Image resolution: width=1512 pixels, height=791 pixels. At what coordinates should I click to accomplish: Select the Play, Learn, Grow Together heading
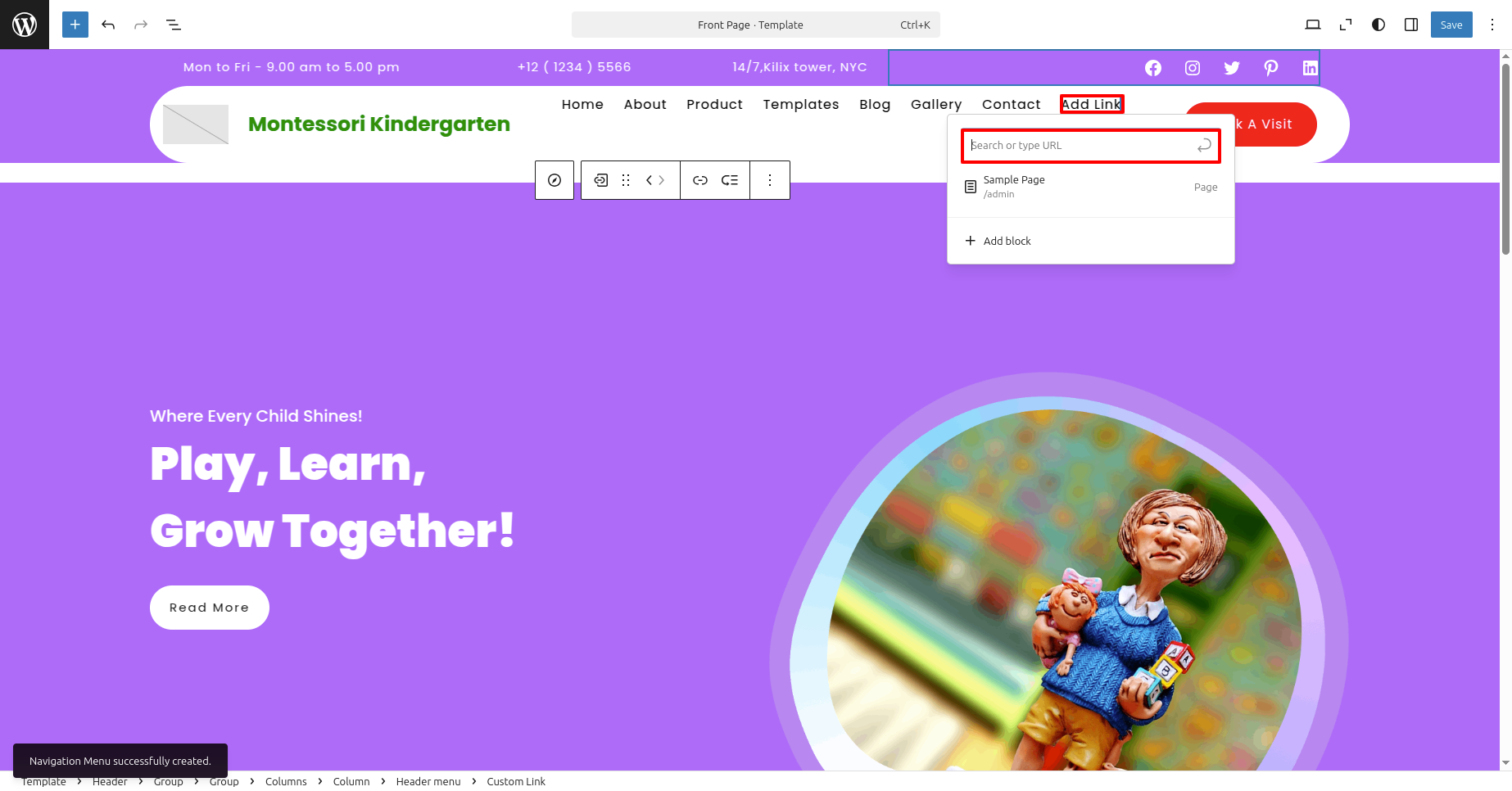click(x=333, y=497)
